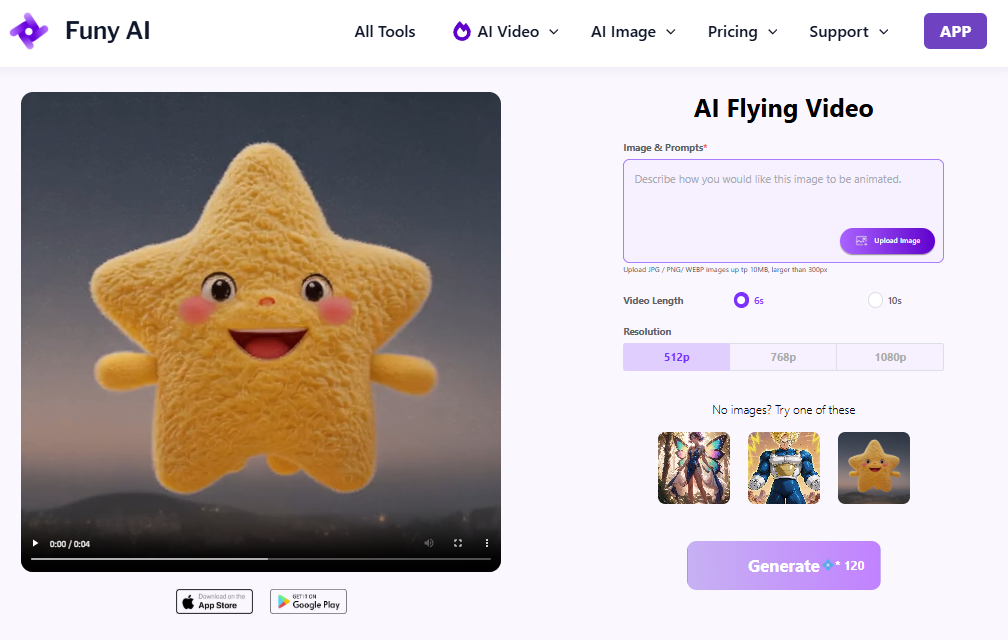The height and width of the screenshot is (640, 1008).
Task: Select the star plush sample image
Action: click(873, 467)
